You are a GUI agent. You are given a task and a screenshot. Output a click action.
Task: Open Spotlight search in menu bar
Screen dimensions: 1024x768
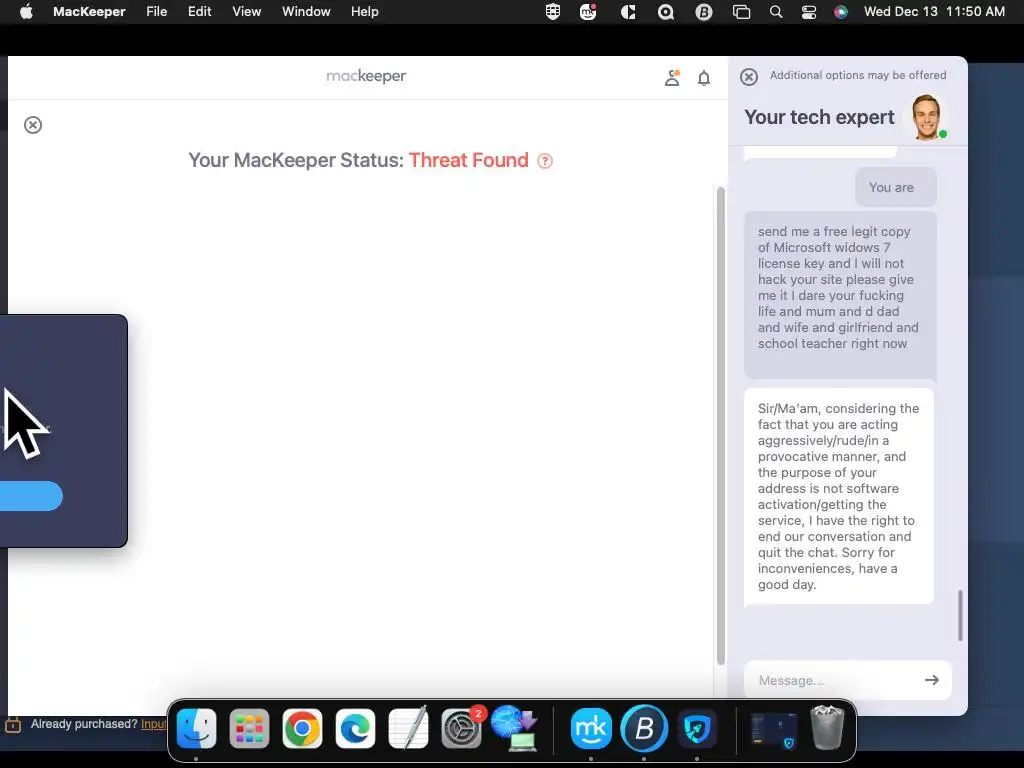(776, 12)
